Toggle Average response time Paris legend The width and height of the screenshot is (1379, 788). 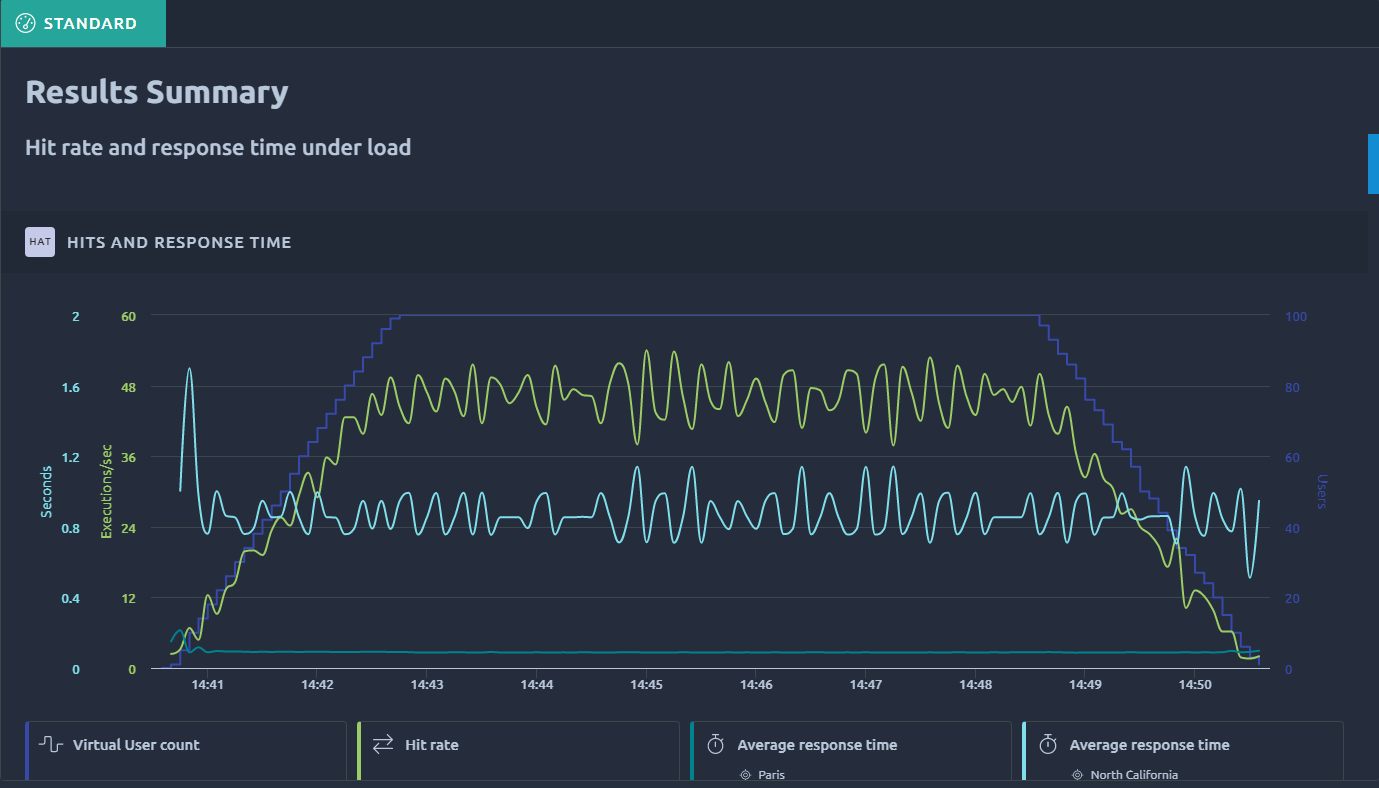[x=850, y=751]
